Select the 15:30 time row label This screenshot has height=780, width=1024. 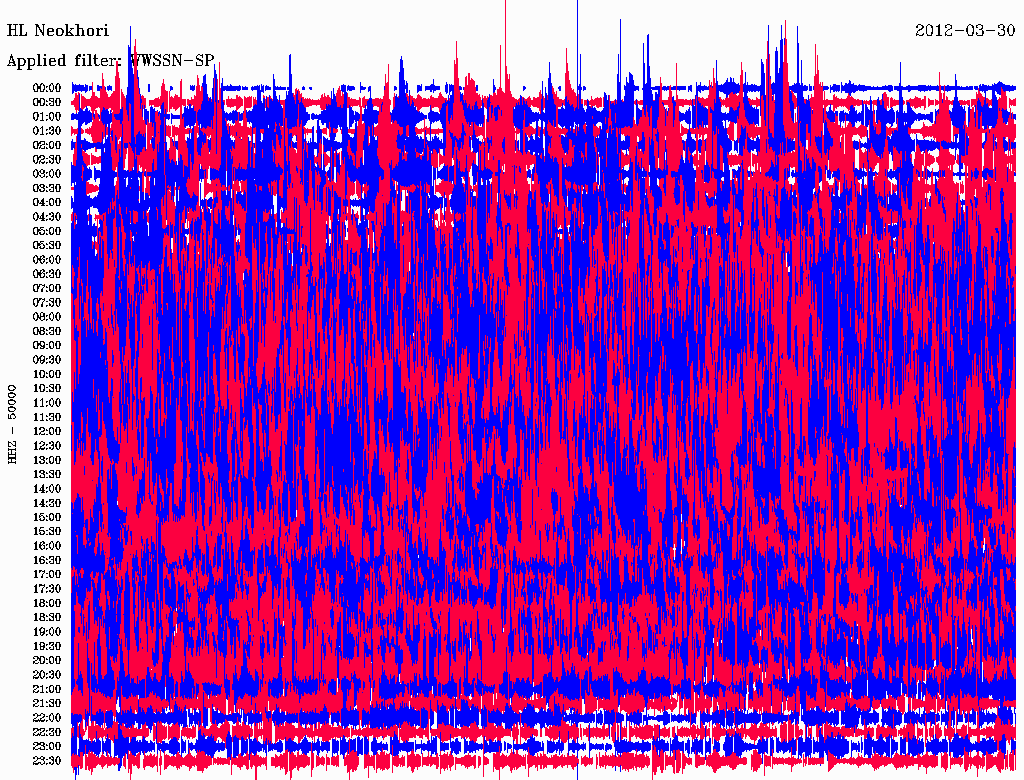point(47,532)
